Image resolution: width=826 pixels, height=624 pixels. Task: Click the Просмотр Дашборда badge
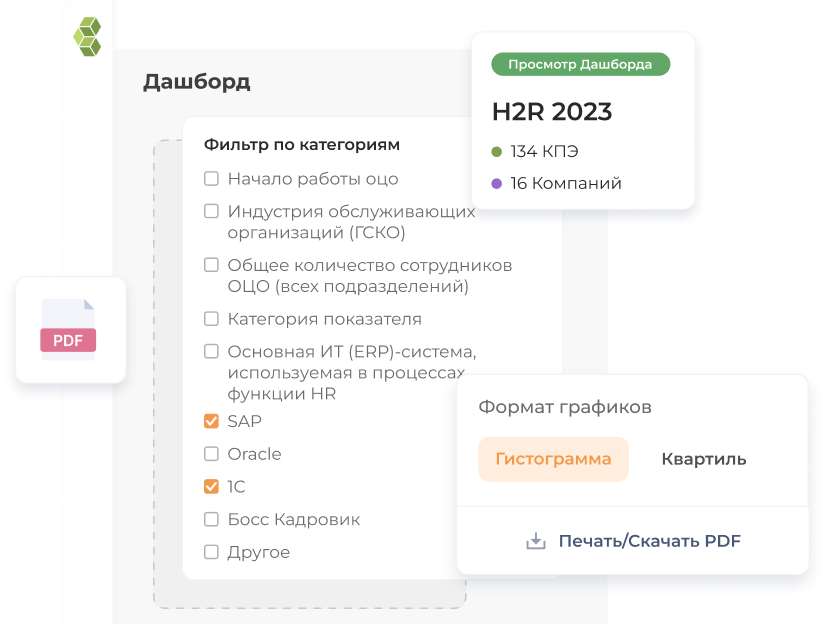pyautogui.click(x=580, y=63)
